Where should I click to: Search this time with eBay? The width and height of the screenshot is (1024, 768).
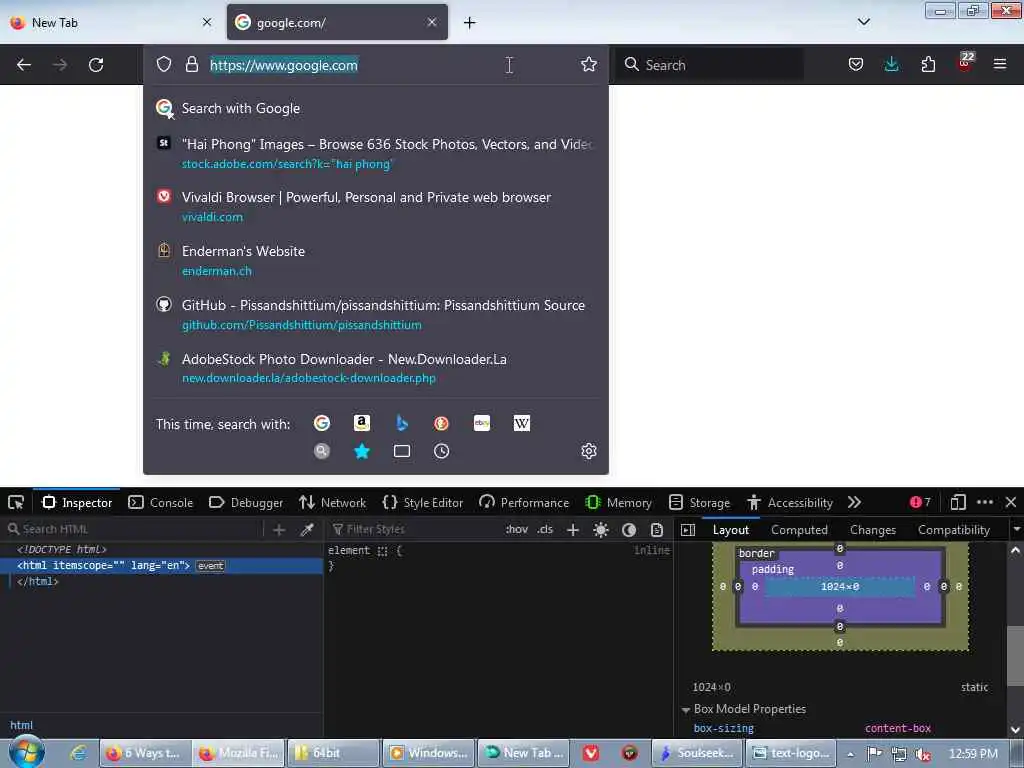point(482,423)
